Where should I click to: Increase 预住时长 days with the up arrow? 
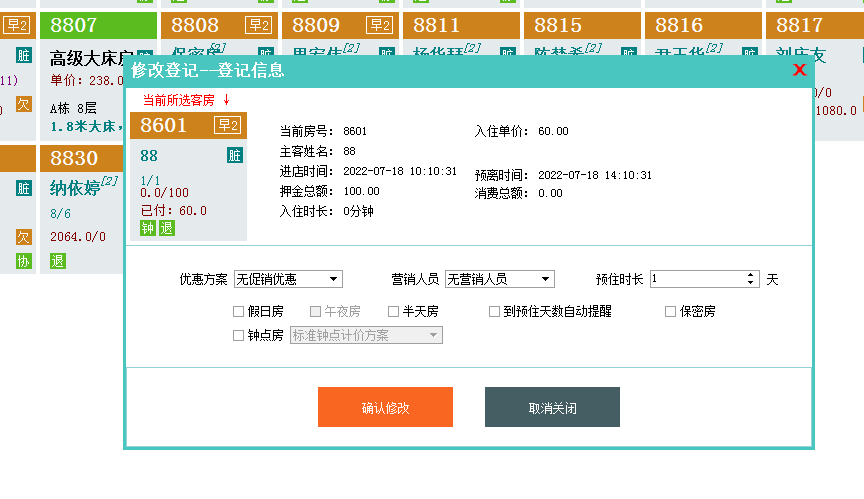(750, 276)
